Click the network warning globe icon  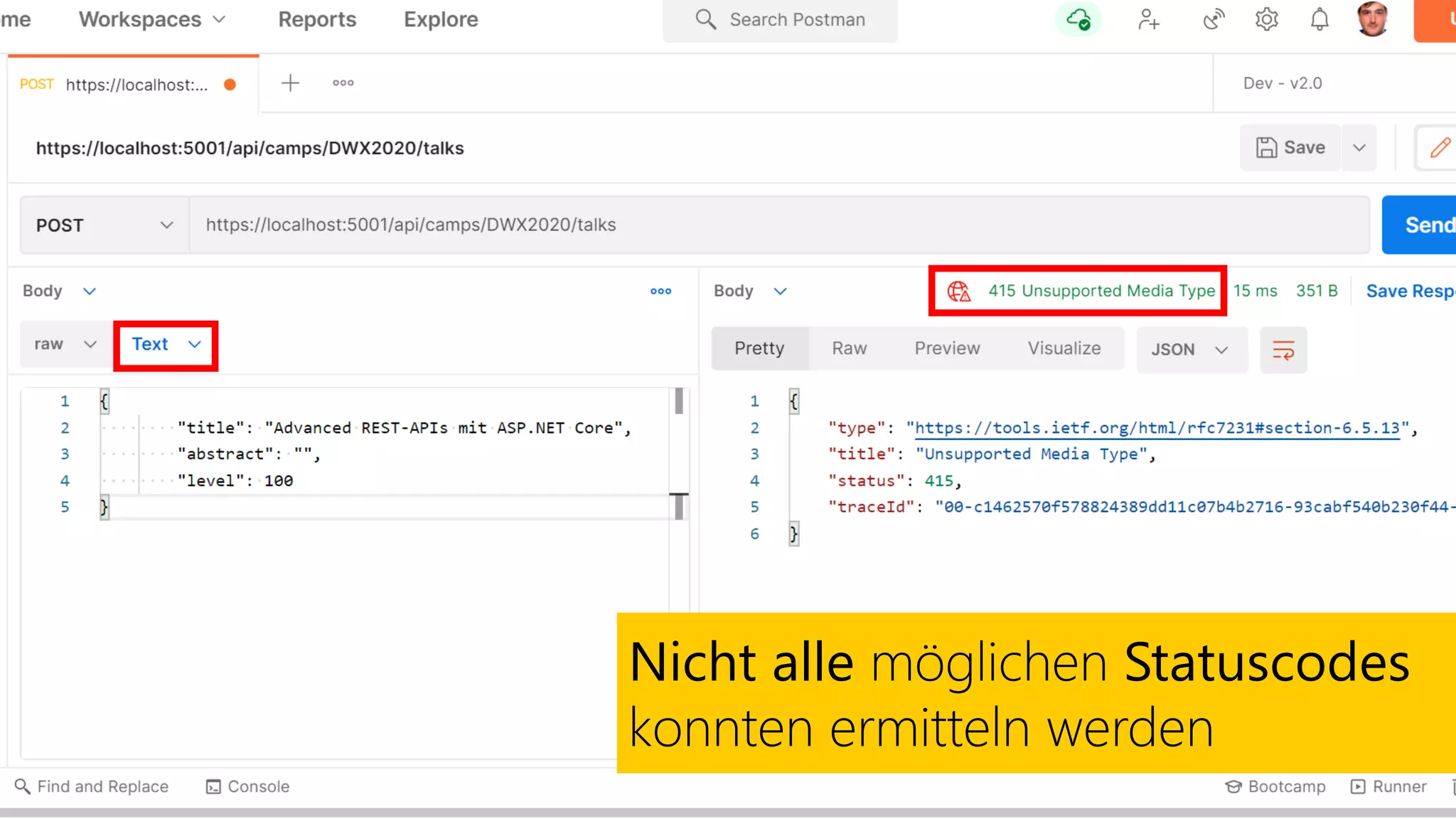pos(959,291)
